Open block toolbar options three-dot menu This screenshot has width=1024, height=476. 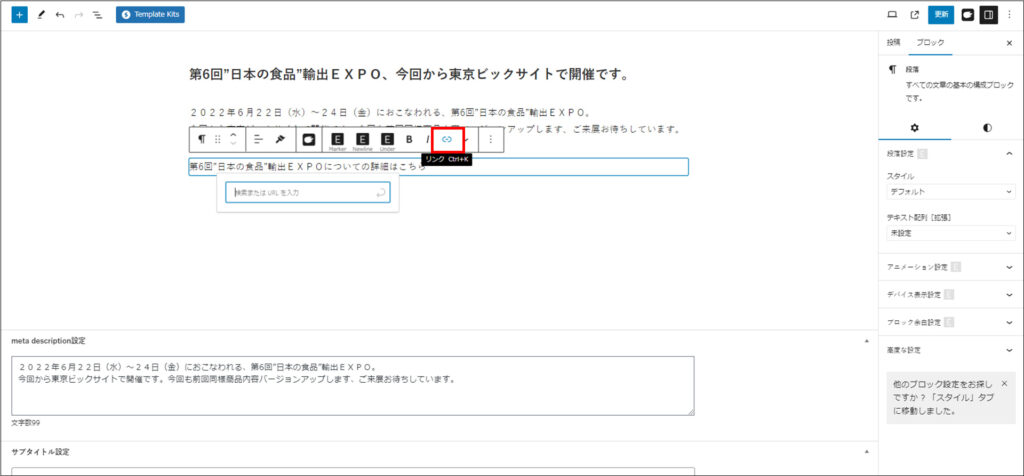[490, 139]
